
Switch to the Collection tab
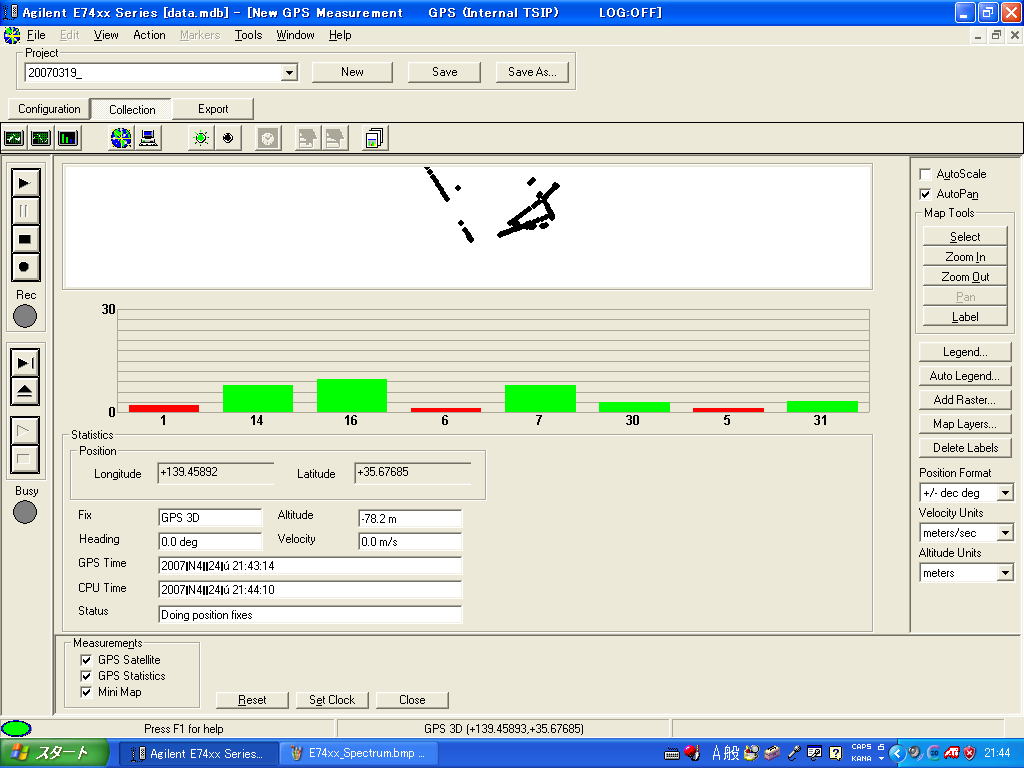pos(132,109)
